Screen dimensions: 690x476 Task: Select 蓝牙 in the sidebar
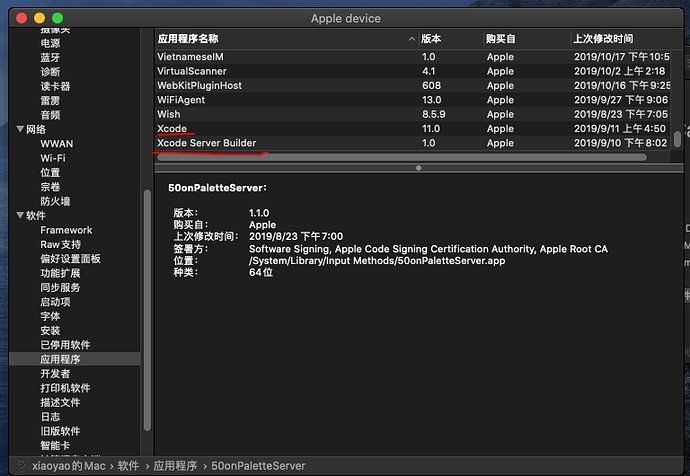50,58
